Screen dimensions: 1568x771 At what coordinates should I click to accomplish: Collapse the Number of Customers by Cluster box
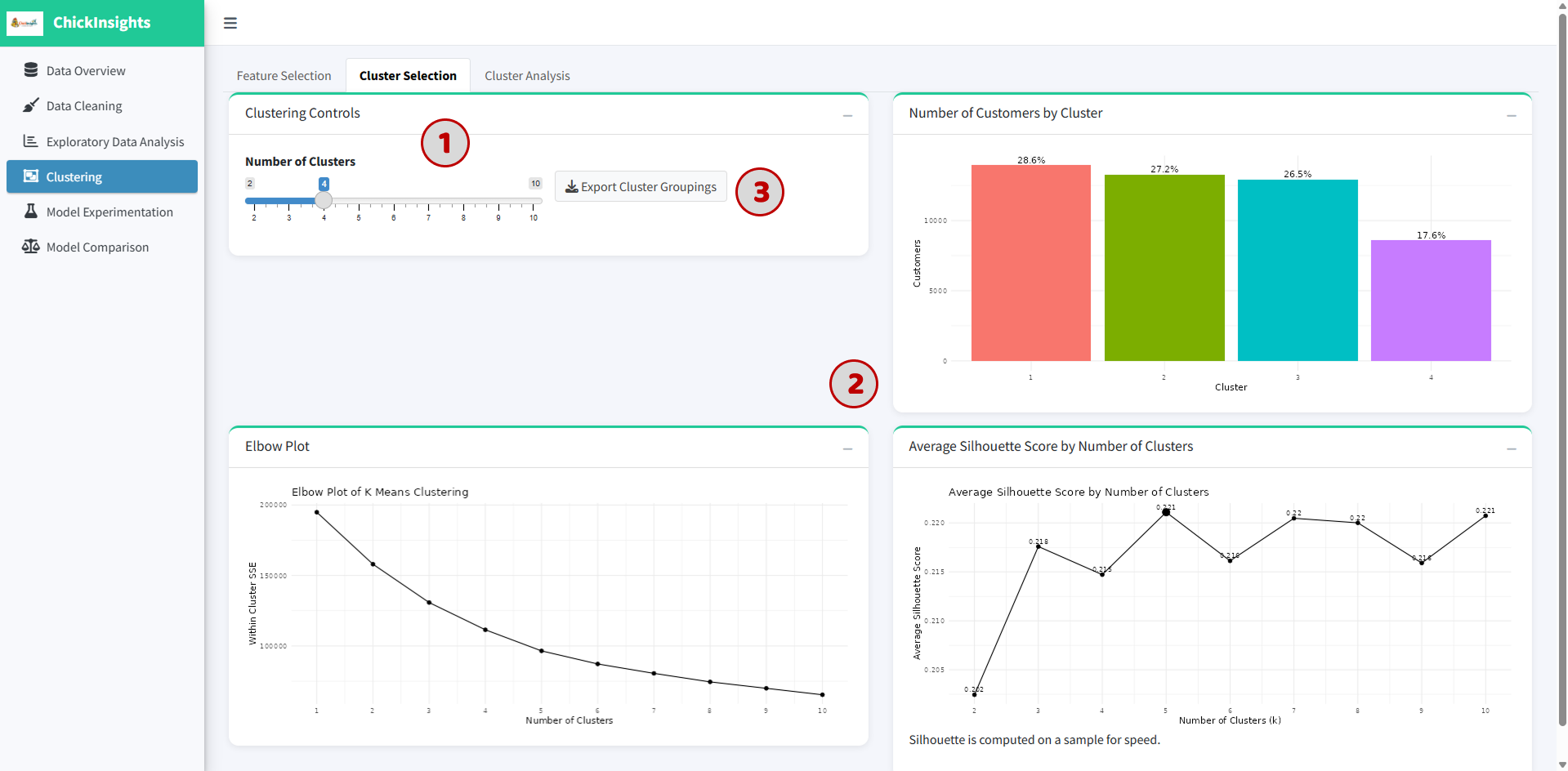tap(1512, 115)
